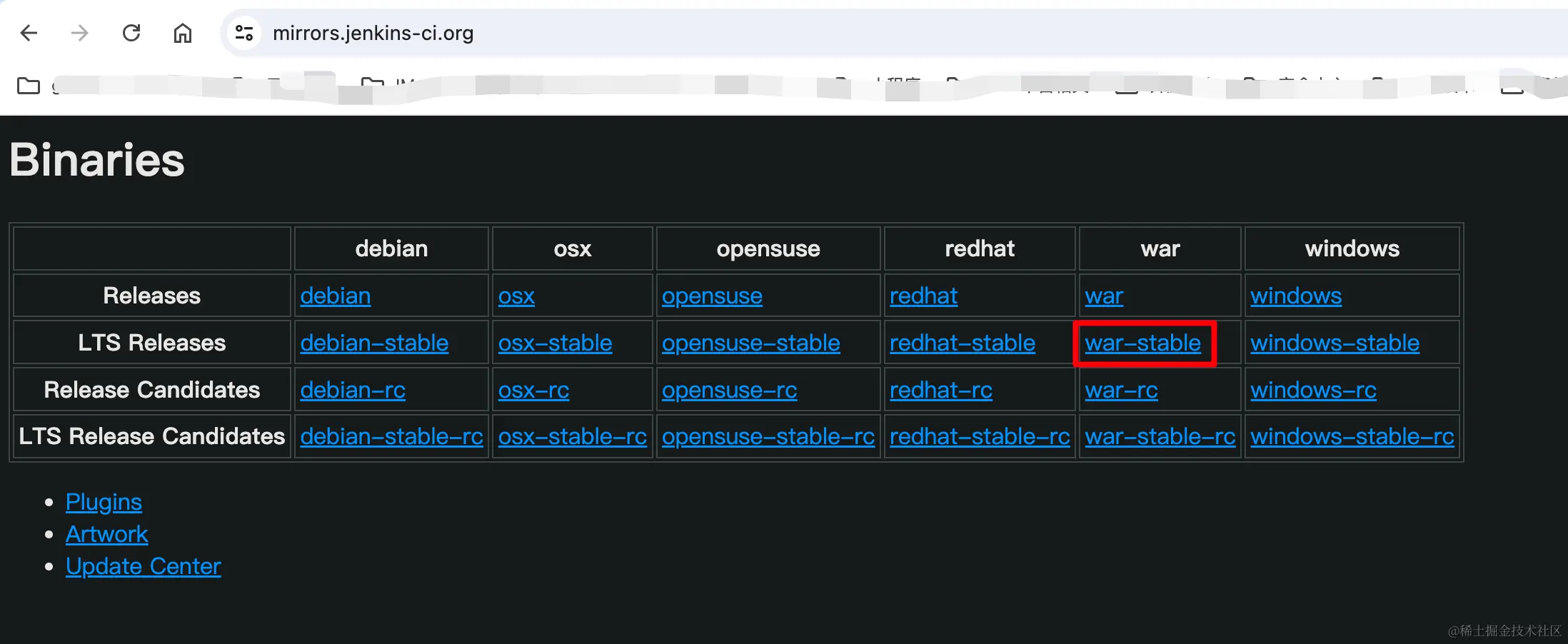The image size is (1568, 644).
Task: Open the browser home page icon
Action: 183,33
